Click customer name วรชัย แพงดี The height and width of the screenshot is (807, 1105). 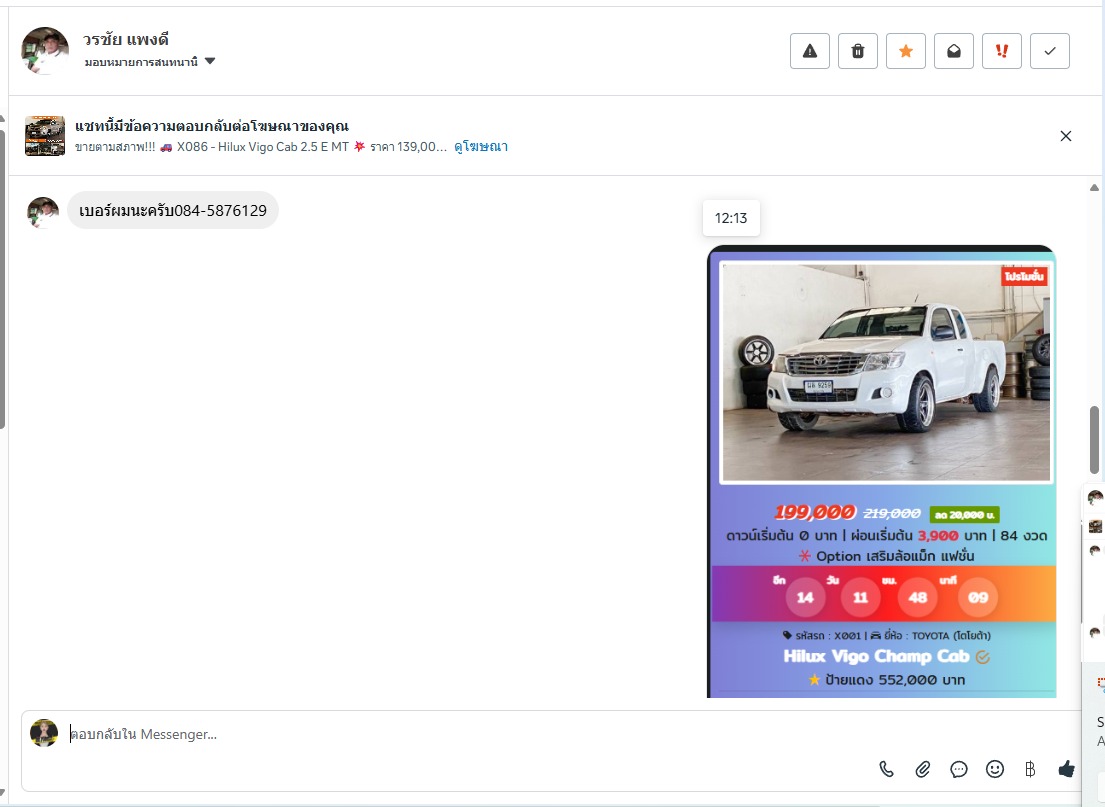click(x=125, y=39)
